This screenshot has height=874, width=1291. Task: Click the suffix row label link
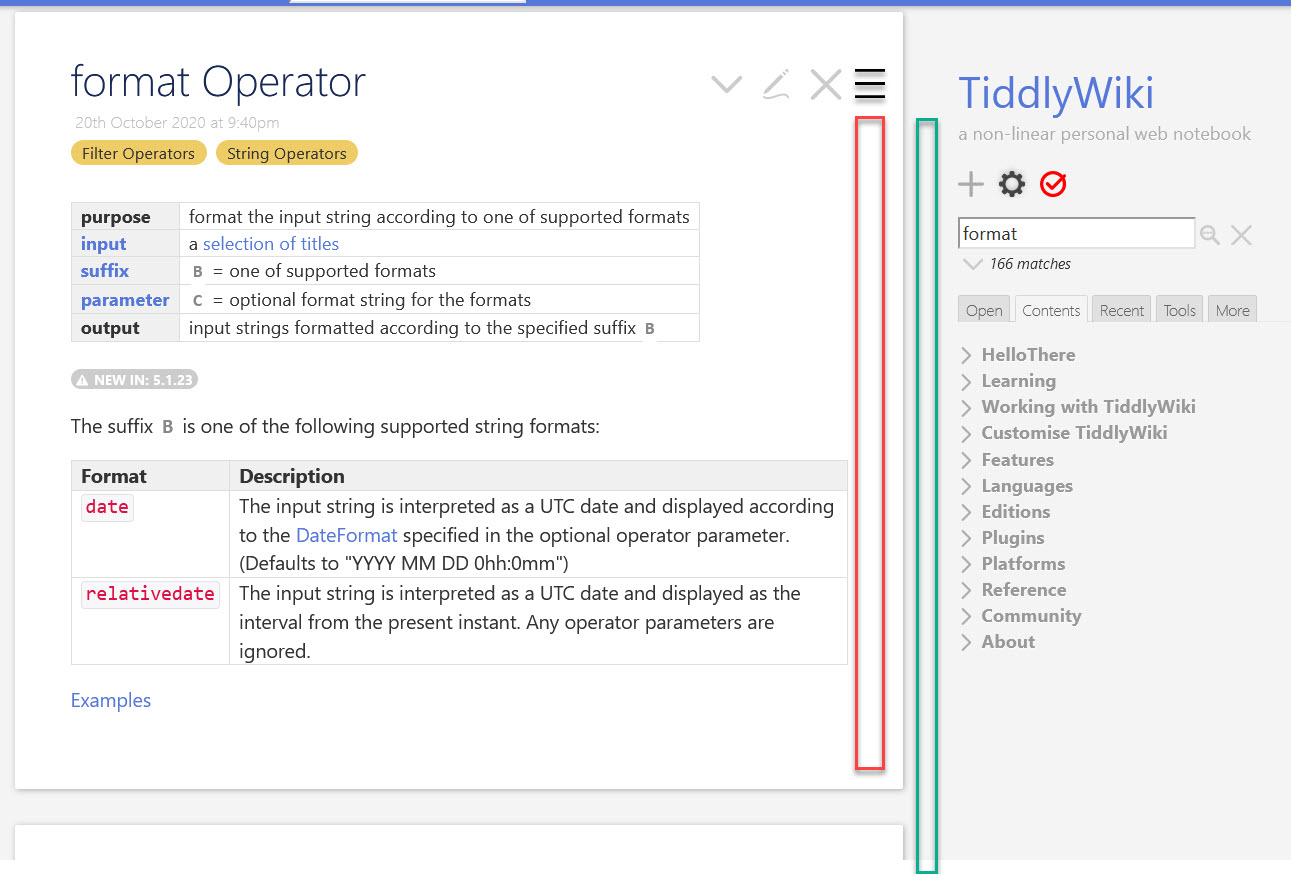tap(105, 271)
